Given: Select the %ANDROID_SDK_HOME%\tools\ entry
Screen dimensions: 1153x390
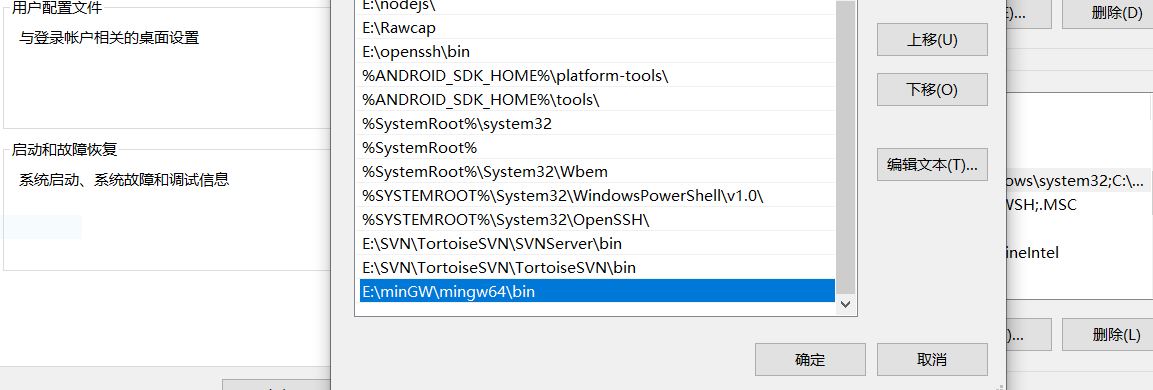Looking at the screenshot, I should tap(597, 99).
